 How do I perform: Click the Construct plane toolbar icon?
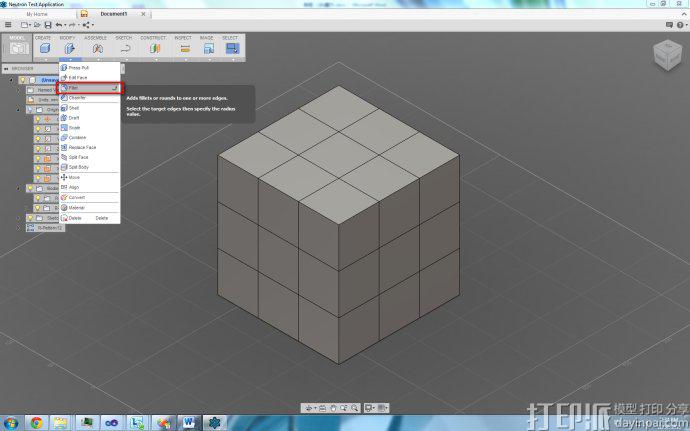tap(154, 48)
